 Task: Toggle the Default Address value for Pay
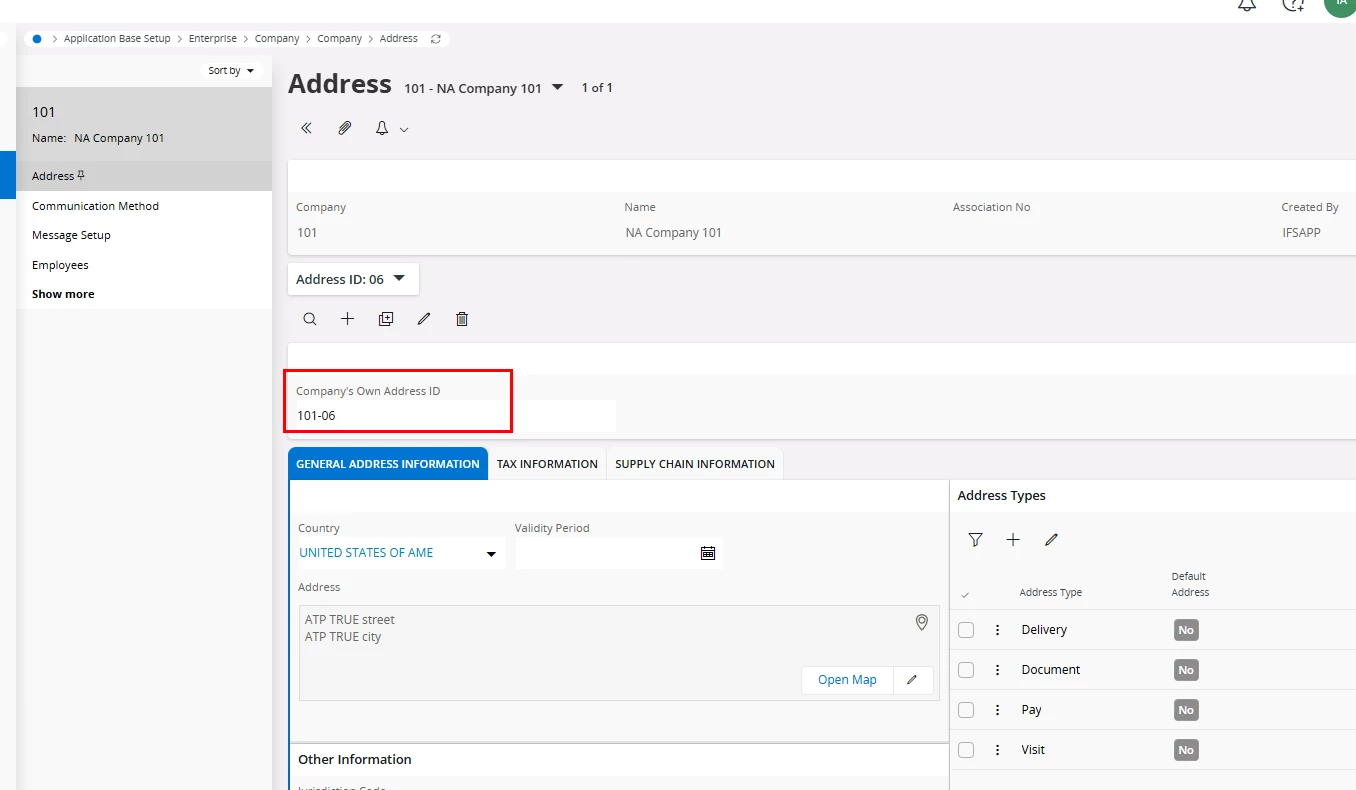(1186, 710)
